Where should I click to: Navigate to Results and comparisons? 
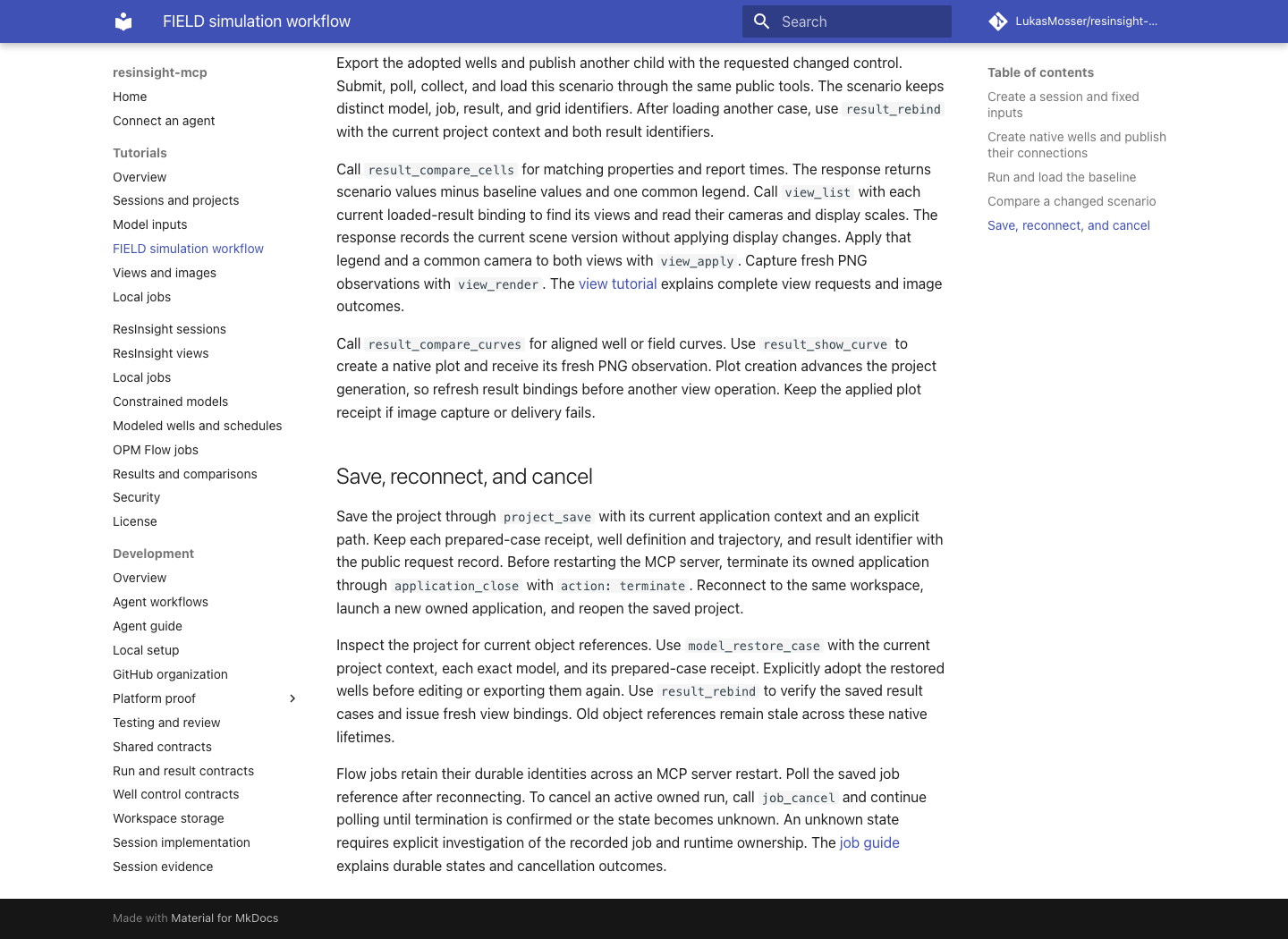pos(185,474)
